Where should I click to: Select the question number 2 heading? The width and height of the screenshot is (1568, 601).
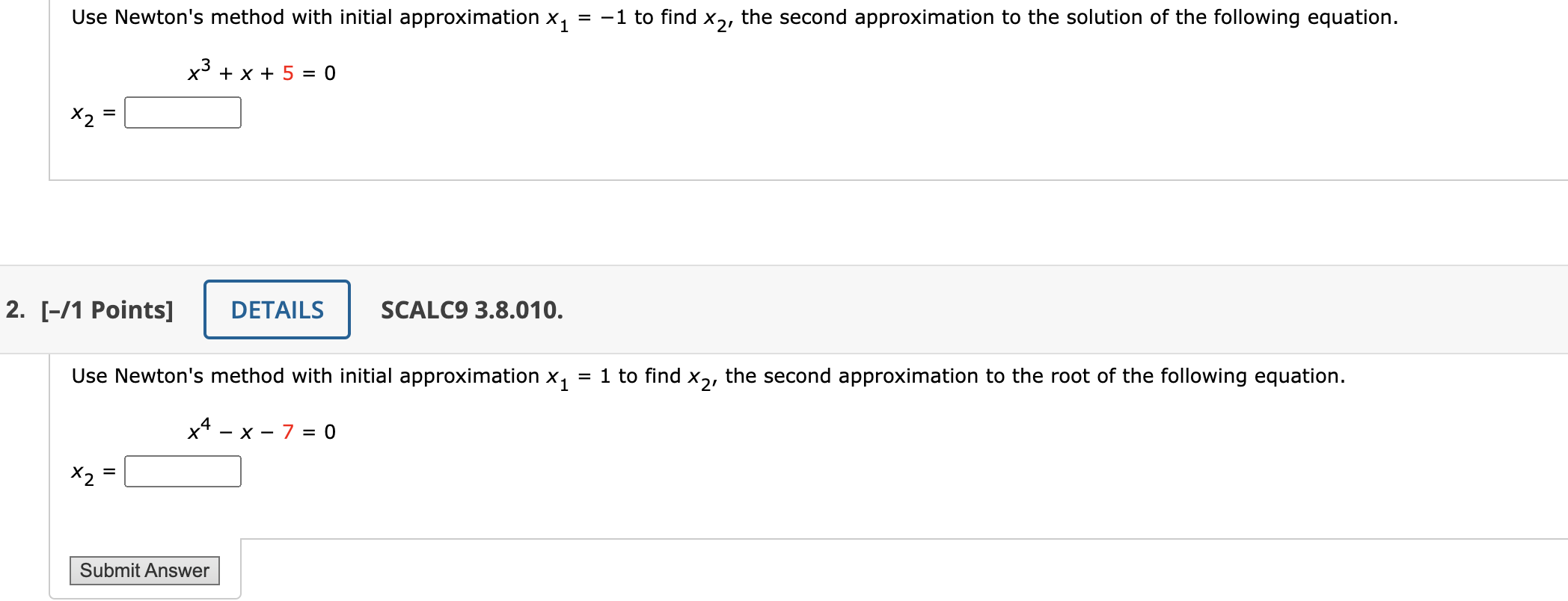coord(13,309)
